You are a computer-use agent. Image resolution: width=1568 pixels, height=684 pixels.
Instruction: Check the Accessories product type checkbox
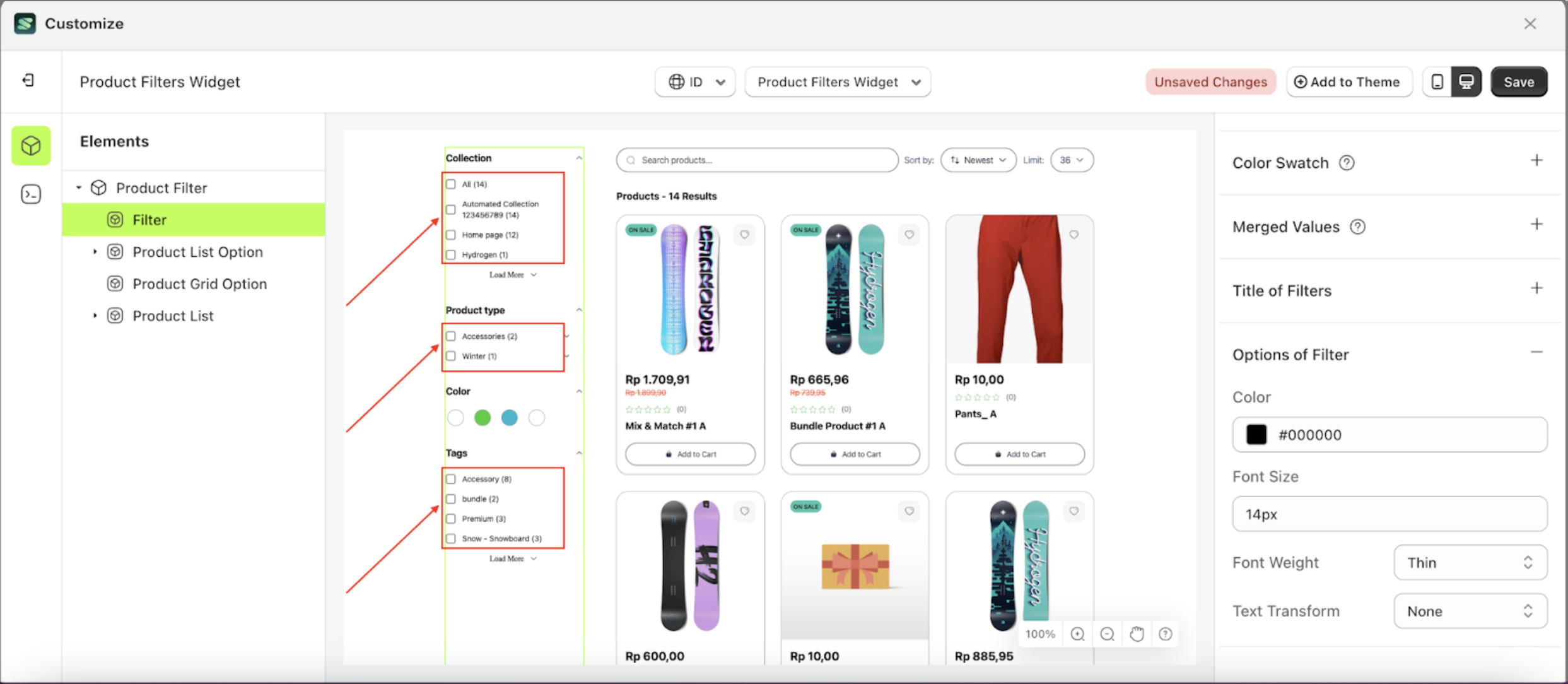(x=451, y=336)
